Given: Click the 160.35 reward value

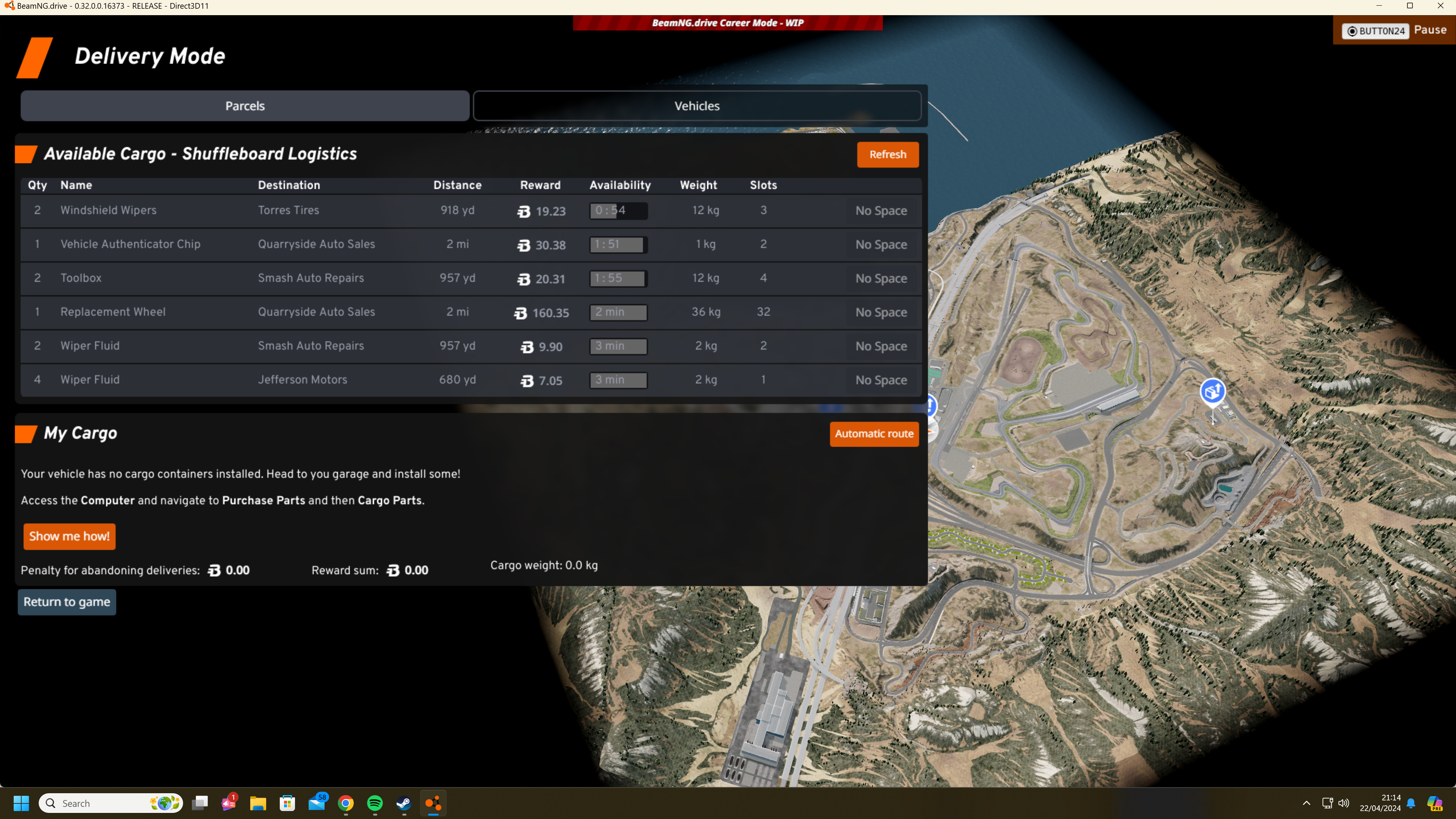Looking at the screenshot, I should (x=551, y=313).
